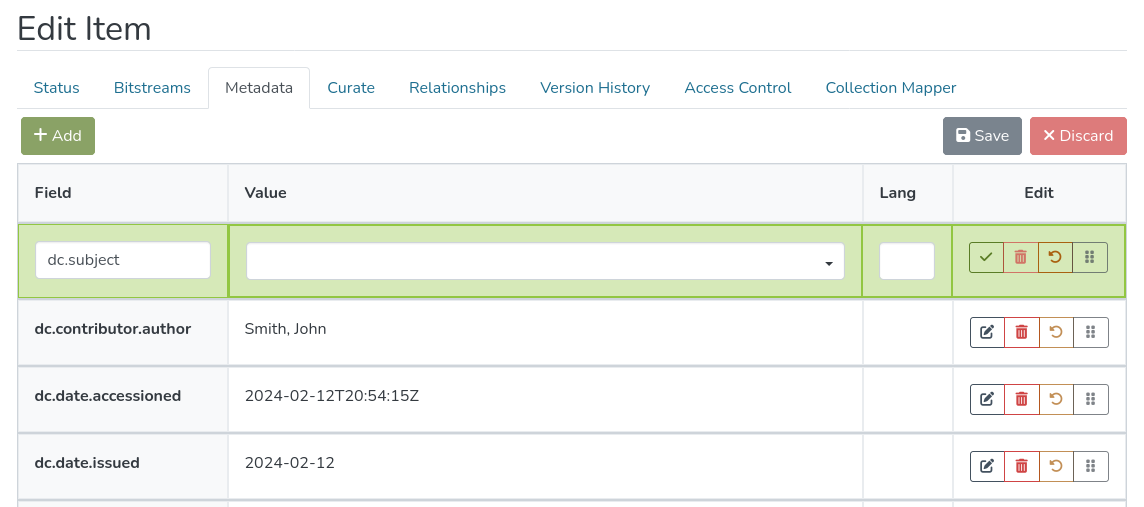Open the Relationships tab
Image resolution: width=1144 pixels, height=507 pixels.
coord(457,88)
